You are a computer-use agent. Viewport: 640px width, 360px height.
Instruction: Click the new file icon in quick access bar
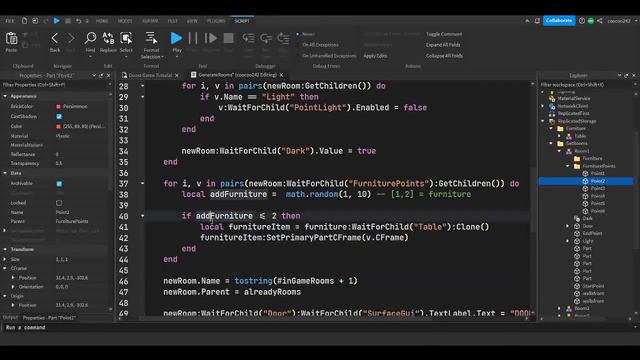click(x=24, y=21)
